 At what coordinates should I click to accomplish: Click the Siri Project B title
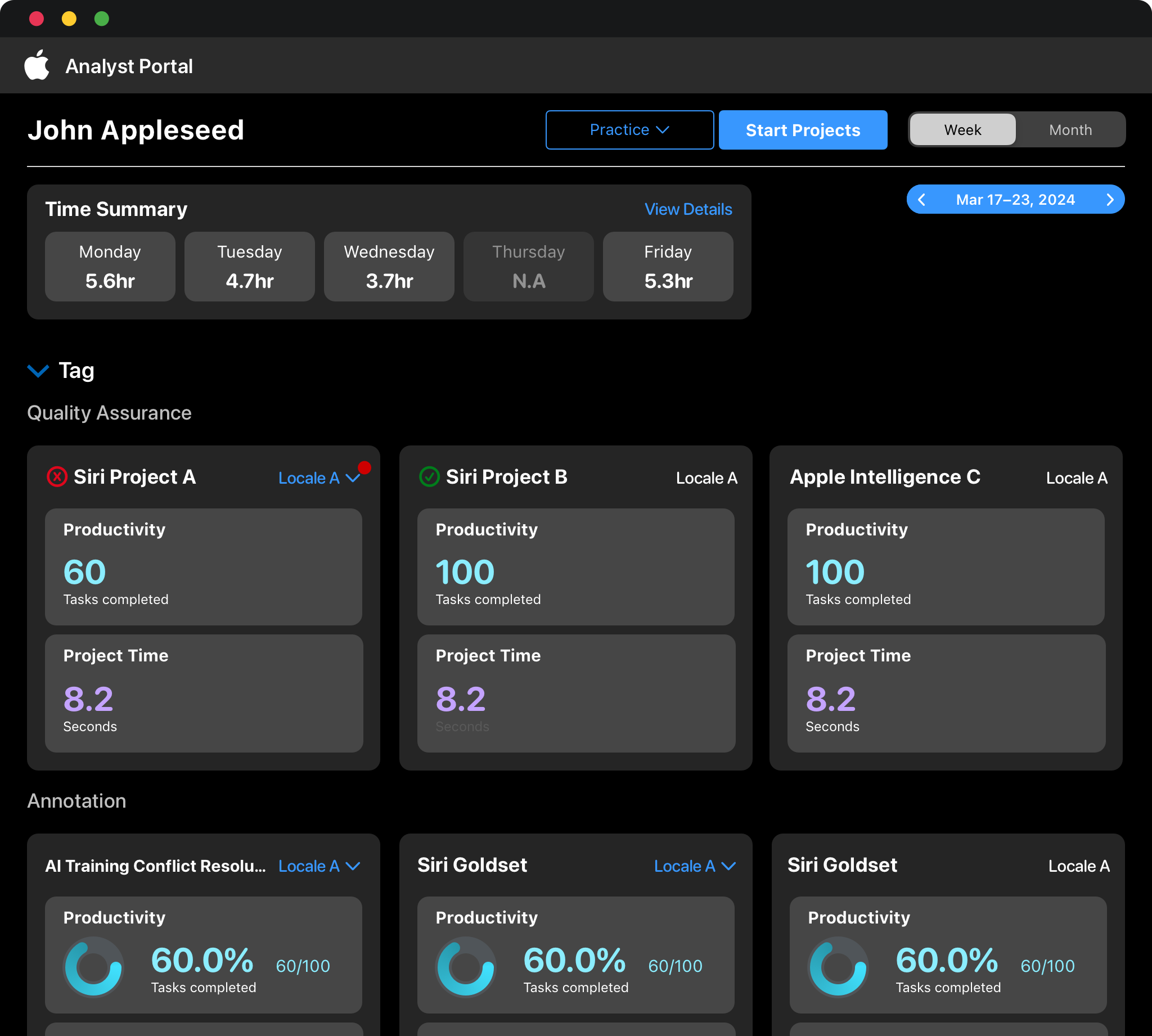507,477
